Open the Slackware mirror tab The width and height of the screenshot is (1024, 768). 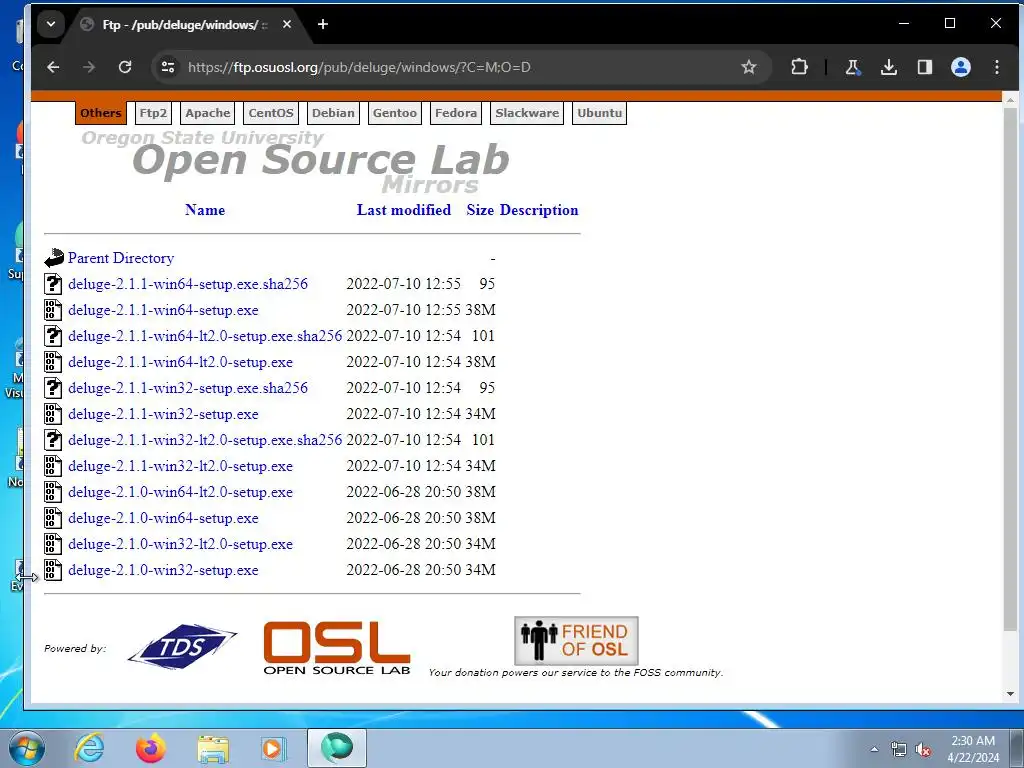(527, 113)
